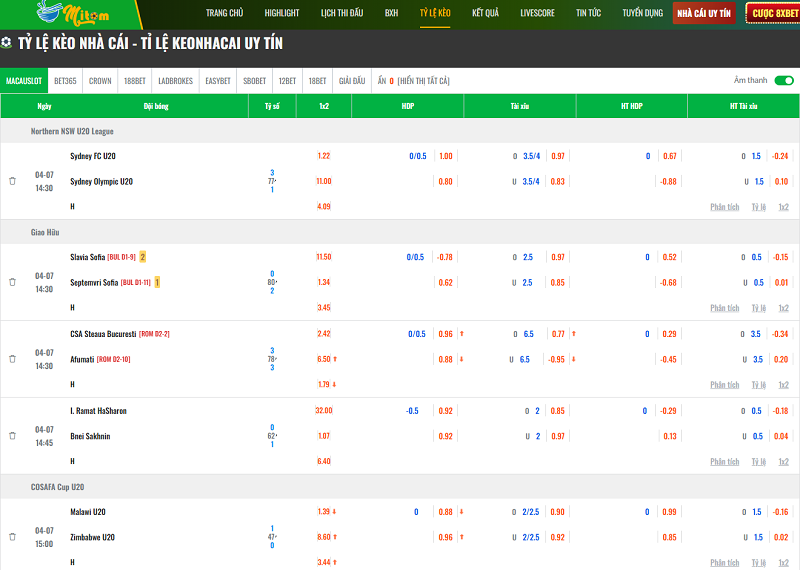Screen dimensions: 800x570
Task: Open TUYỂN DỤNG menu
Action: coord(642,13)
